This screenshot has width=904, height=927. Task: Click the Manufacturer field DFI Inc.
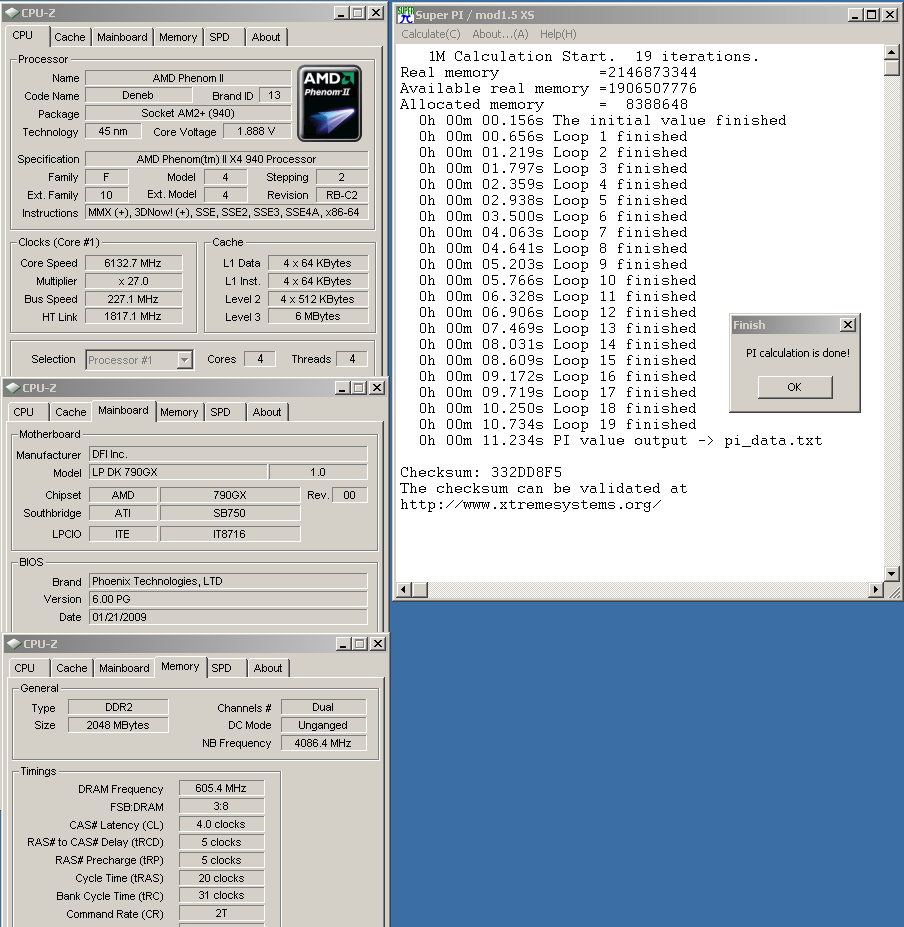228,454
